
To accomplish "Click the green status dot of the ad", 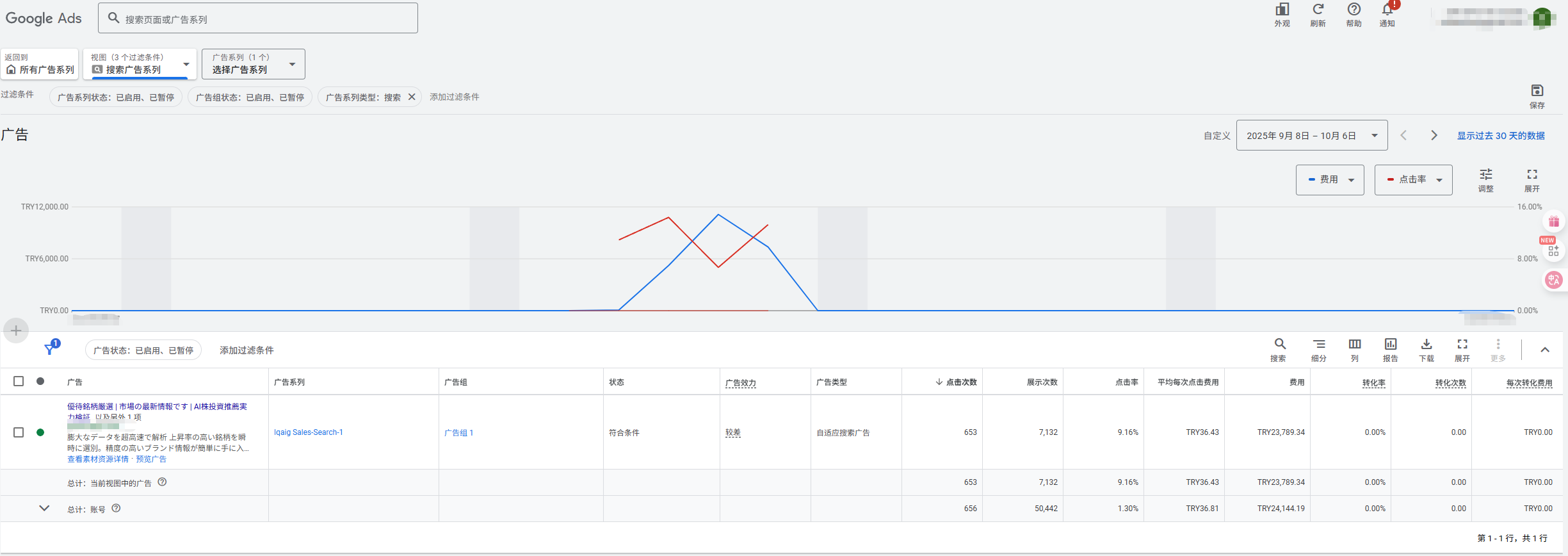I will click(x=40, y=432).
